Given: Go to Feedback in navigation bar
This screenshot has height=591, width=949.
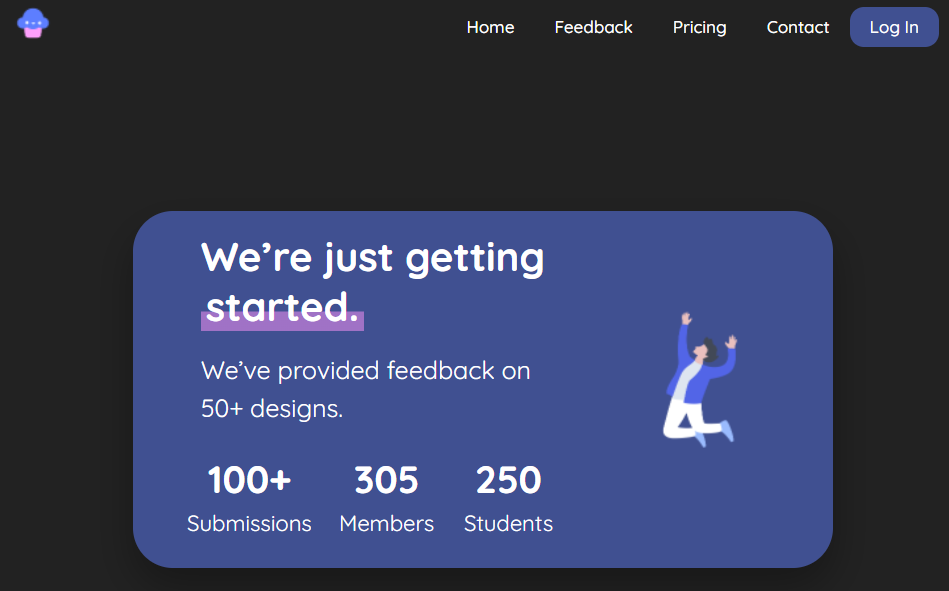Looking at the screenshot, I should click(593, 27).
